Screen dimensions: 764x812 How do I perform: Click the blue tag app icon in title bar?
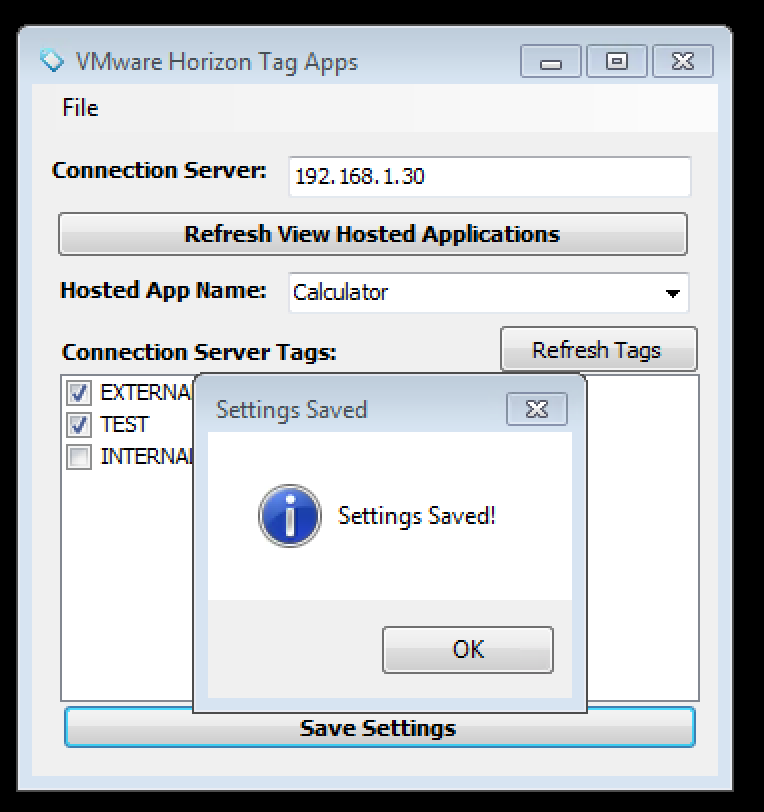point(51,61)
